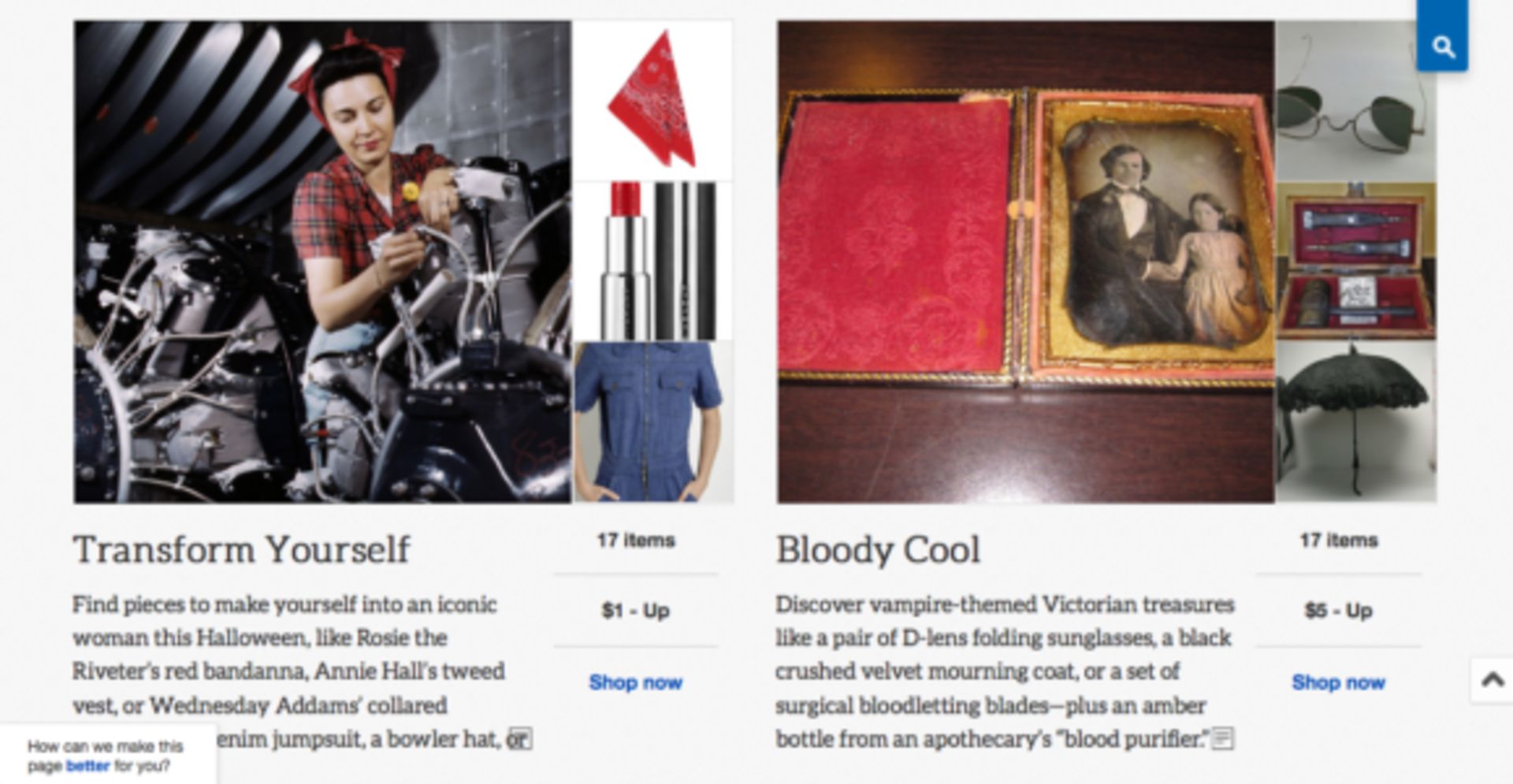1513x784 pixels.
Task: Click the "$5 - Up" price range
Action: click(x=1338, y=611)
